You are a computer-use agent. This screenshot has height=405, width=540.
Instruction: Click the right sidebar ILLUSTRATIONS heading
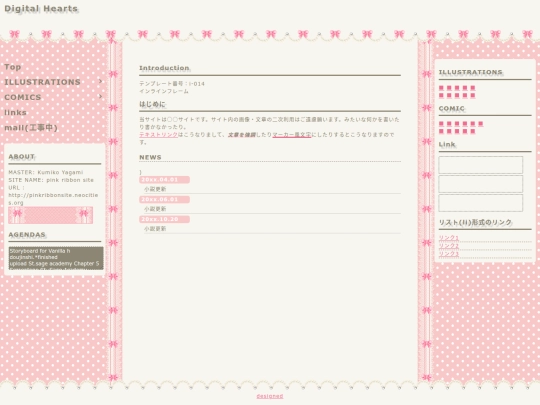[x=470, y=72]
